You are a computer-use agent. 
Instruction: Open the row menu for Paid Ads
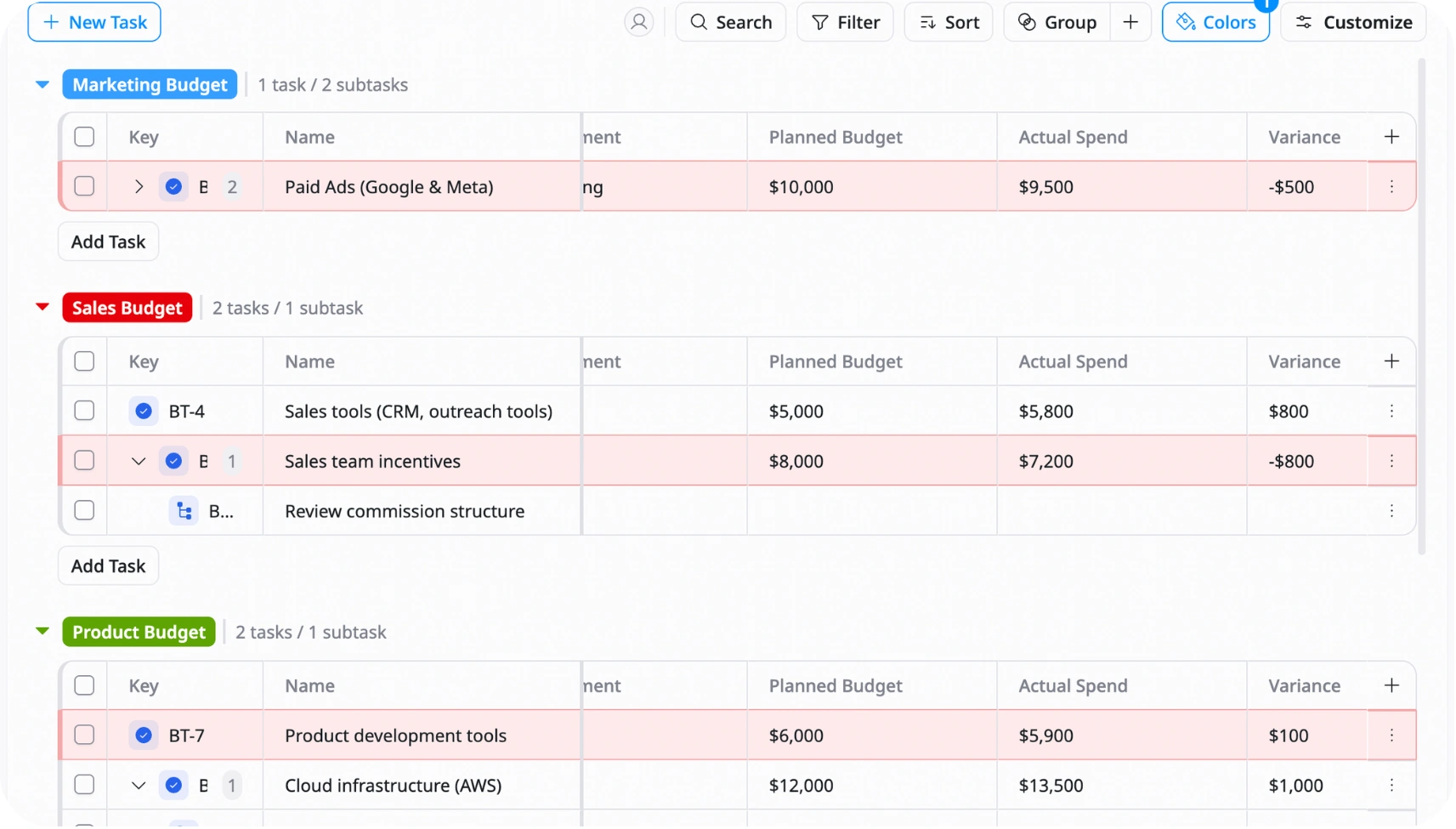click(x=1391, y=186)
